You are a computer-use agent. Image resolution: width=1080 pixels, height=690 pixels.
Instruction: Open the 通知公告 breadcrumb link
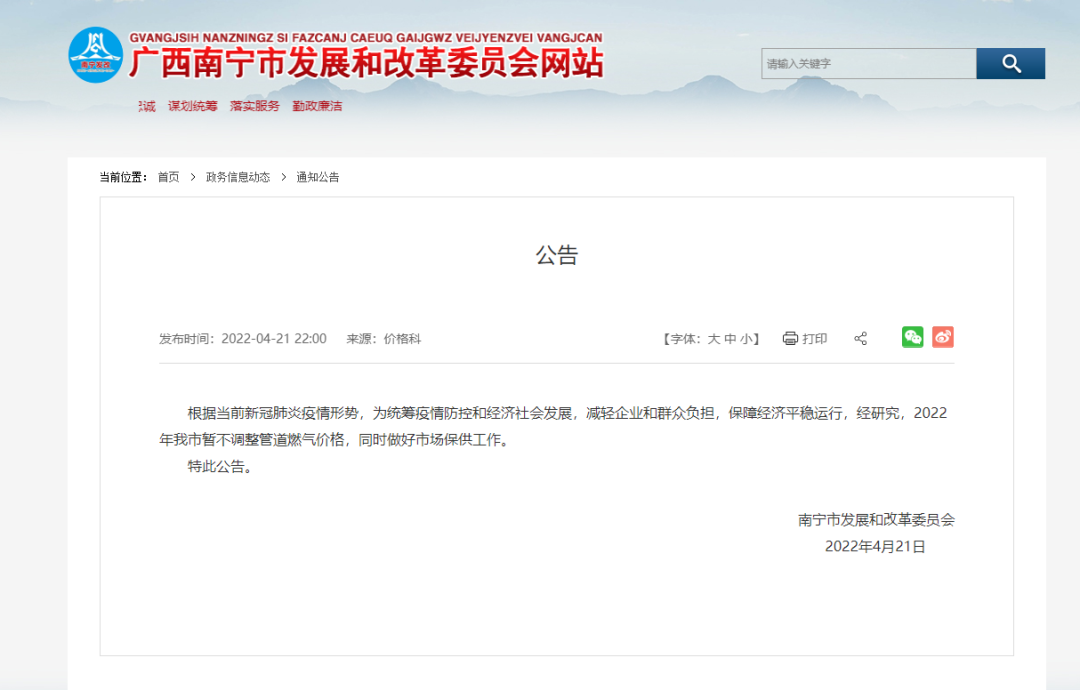click(318, 176)
